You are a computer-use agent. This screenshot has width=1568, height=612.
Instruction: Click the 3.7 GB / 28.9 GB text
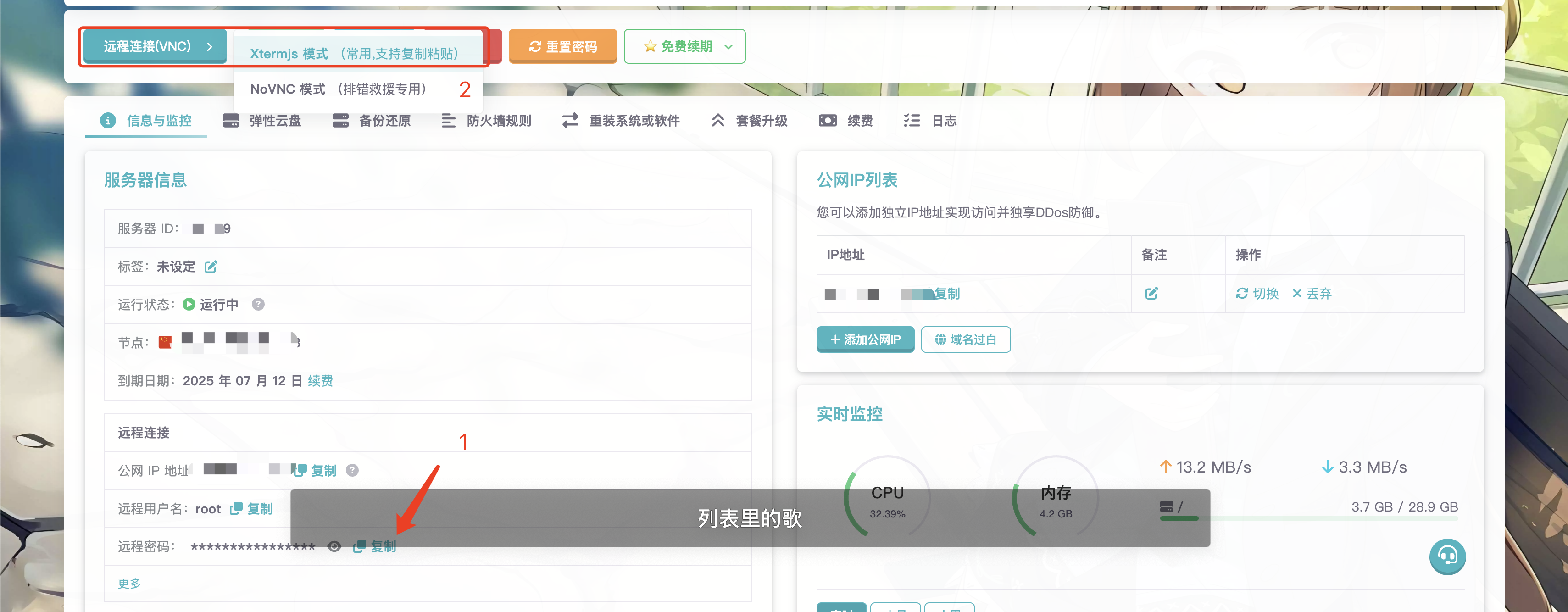1405,506
